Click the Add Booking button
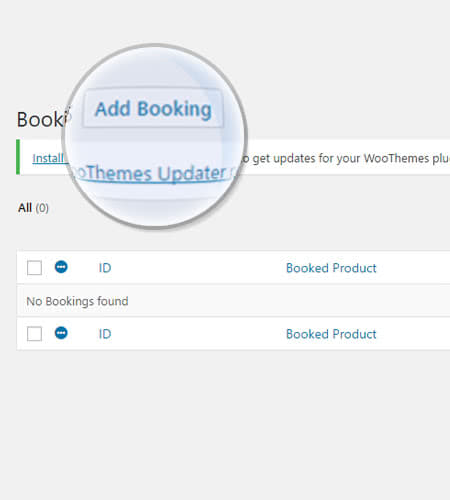The width and height of the screenshot is (450, 500). tap(153, 108)
